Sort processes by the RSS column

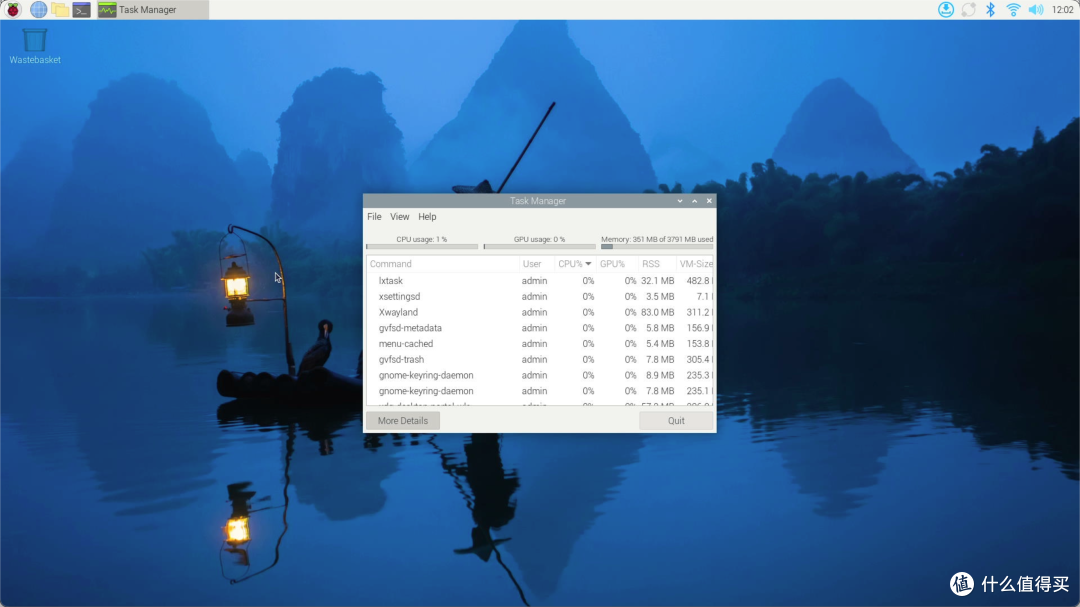click(x=657, y=264)
